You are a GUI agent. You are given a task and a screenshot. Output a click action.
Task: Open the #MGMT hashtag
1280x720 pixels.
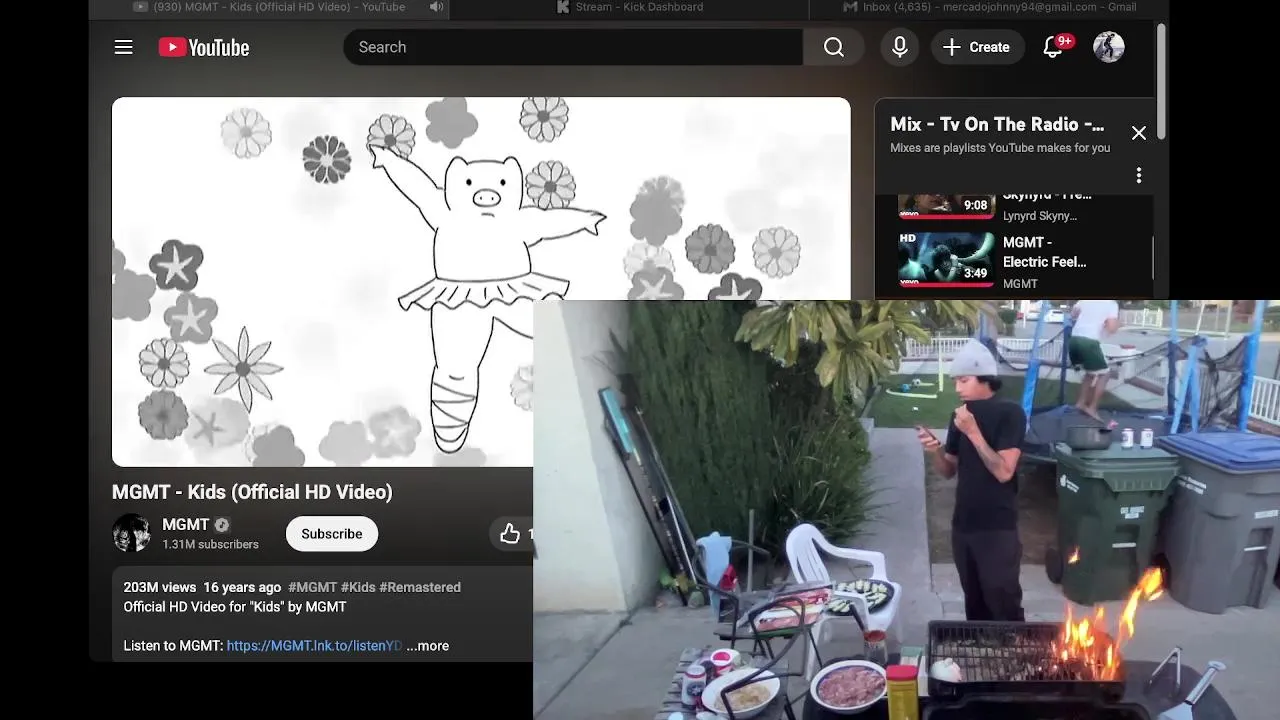[x=312, y=588]
